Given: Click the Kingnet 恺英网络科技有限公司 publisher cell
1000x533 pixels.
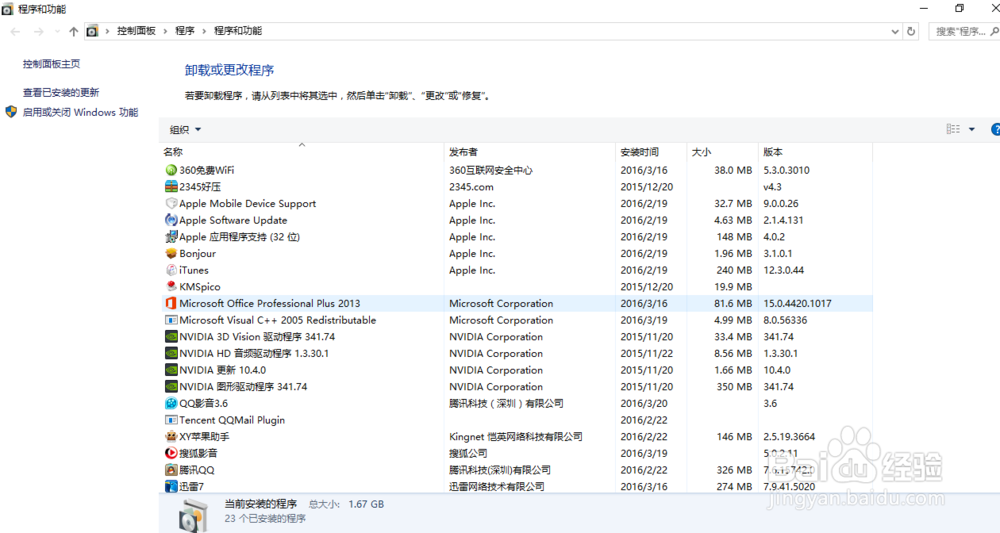Looking at the screenshot, I should click(516, 437).
